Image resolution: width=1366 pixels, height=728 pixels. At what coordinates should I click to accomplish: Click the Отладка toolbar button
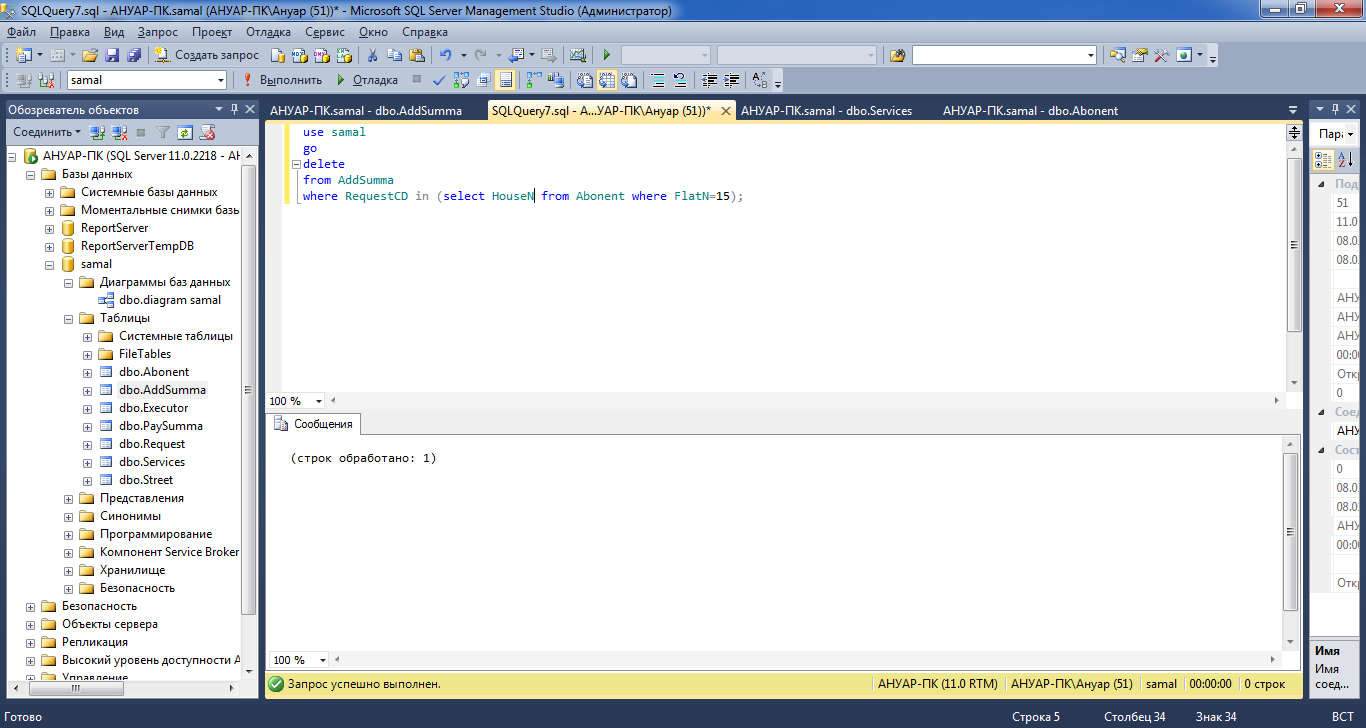(366, 80)
